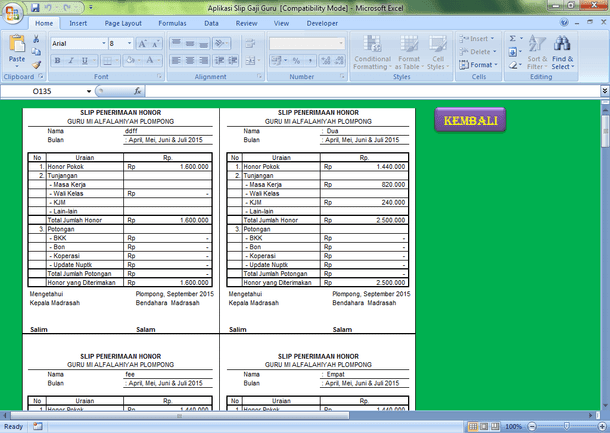Open Format cells menu
The image size is (610, 433).
click(x=478, y=65)
